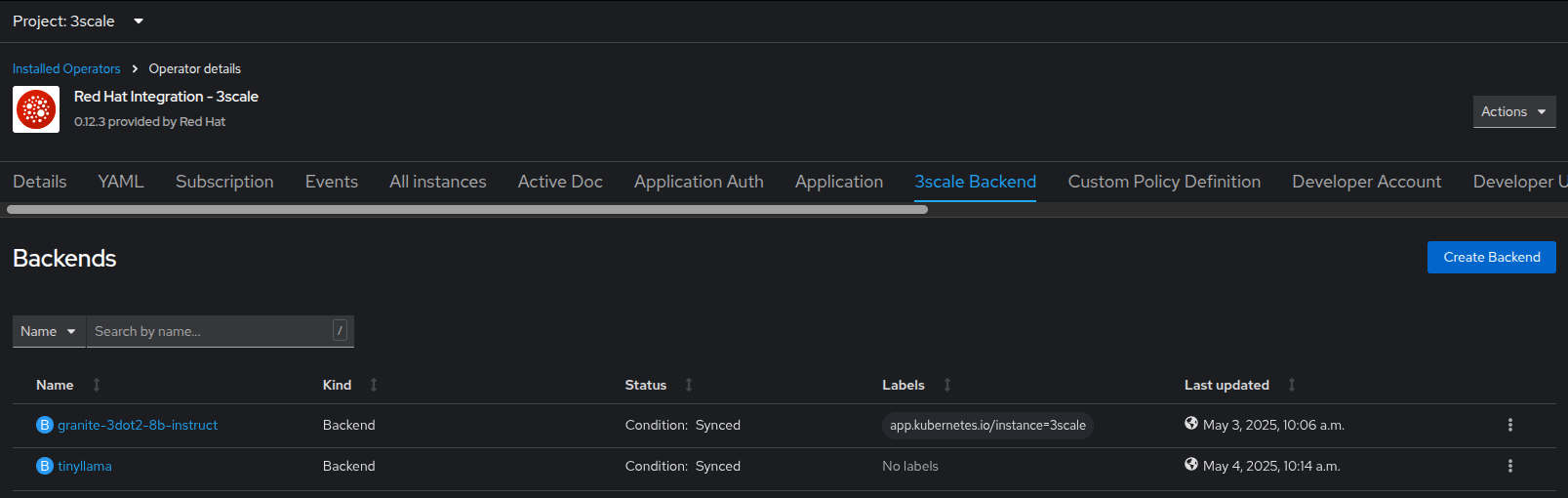Click the app.kubernetes.io/instance=3scale label chip

pyautogui.click(x=987, y=425)
